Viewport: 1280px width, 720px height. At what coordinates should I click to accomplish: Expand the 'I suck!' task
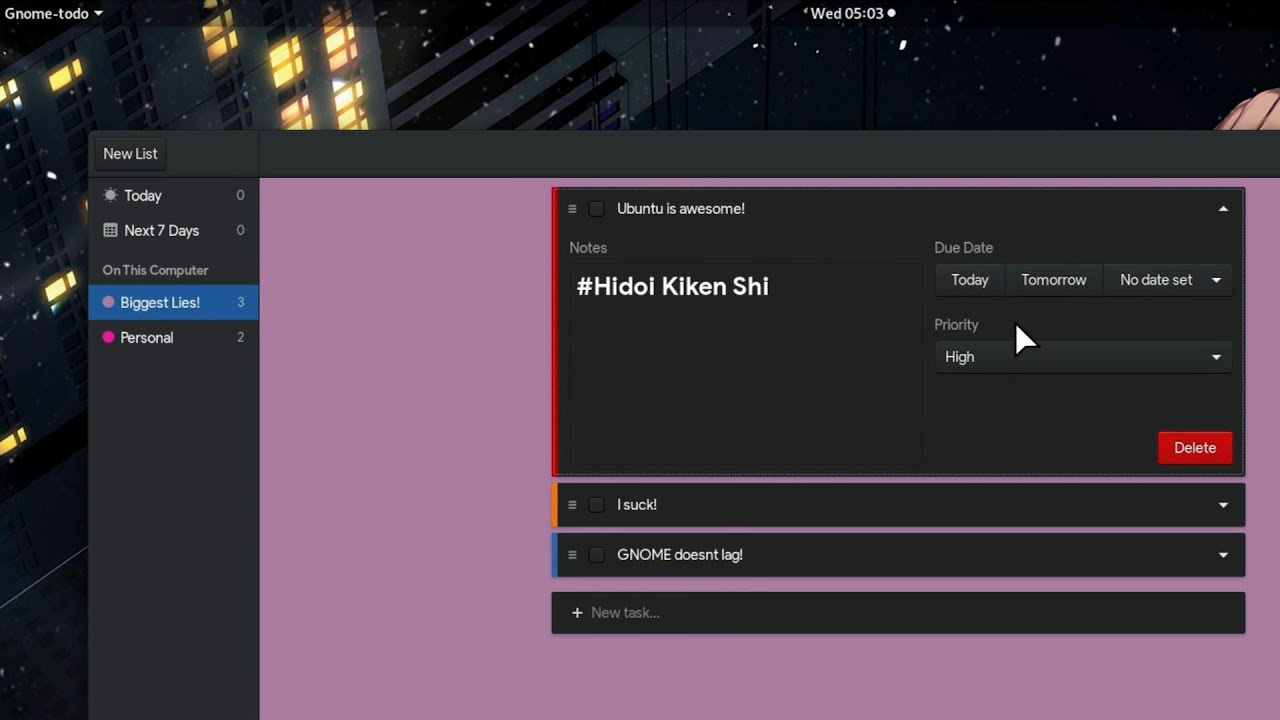tap(1223, 505)
